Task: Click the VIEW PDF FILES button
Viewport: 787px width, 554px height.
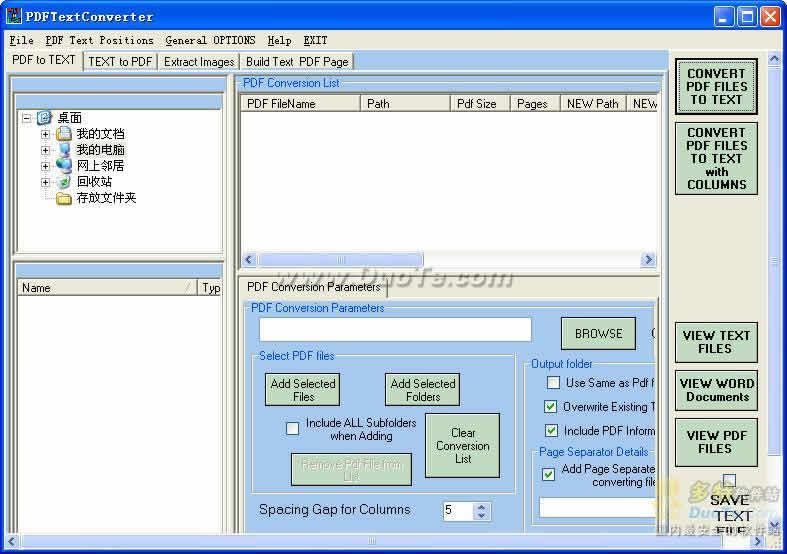Action: 716,443
